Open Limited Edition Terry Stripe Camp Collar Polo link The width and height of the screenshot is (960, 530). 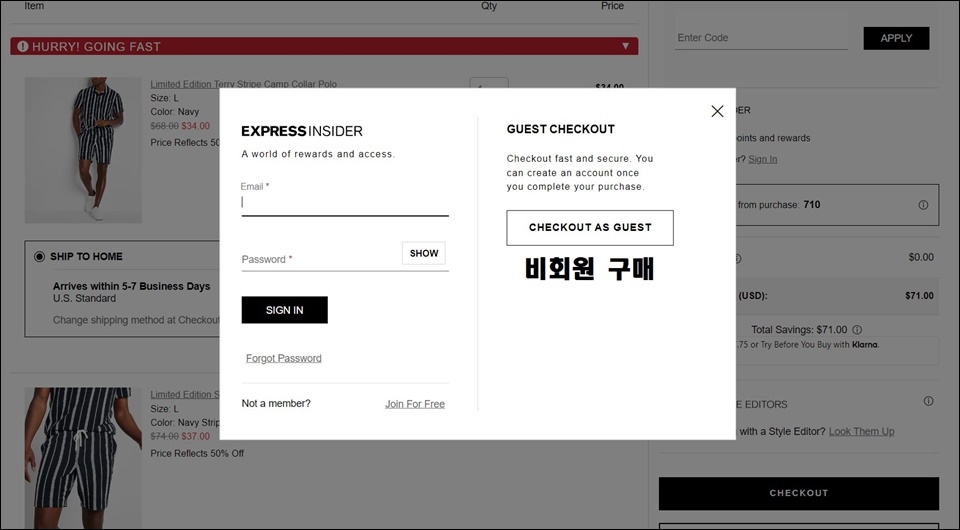coord(243,84)
